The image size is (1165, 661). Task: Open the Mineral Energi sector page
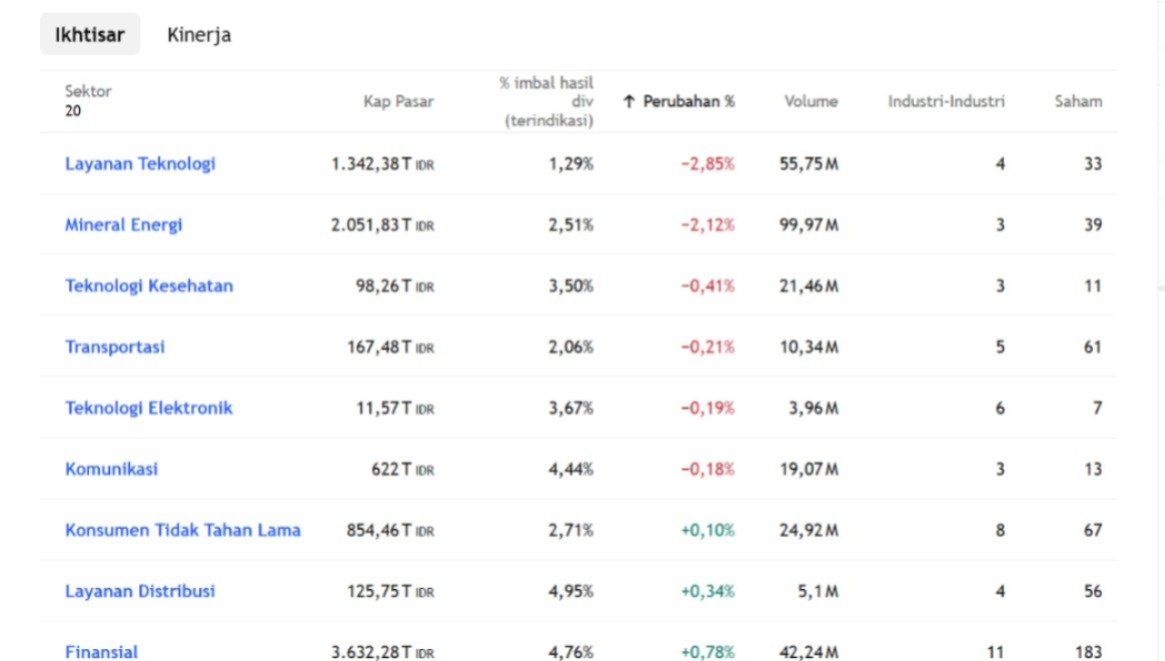pyautogui.click(x=124, y=225)
